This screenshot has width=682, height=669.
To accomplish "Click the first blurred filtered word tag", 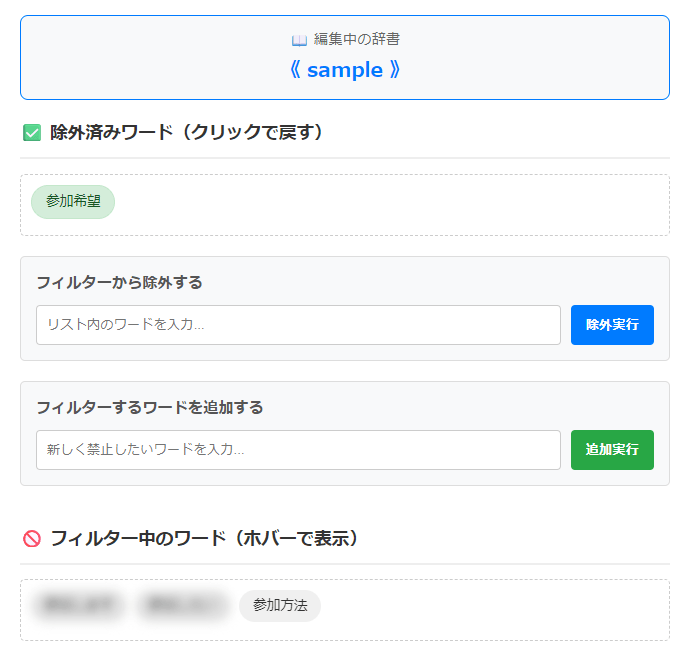I will tap(78, 605).
